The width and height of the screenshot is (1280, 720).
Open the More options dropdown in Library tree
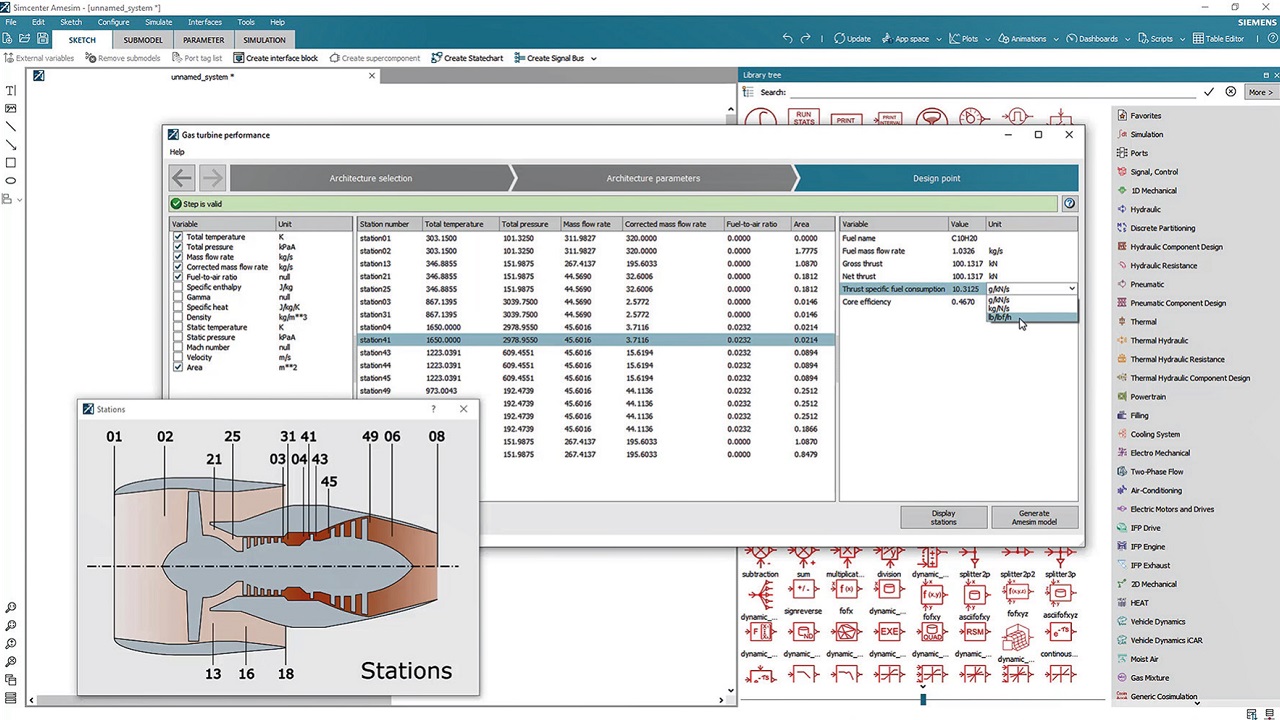[1259, 92]
